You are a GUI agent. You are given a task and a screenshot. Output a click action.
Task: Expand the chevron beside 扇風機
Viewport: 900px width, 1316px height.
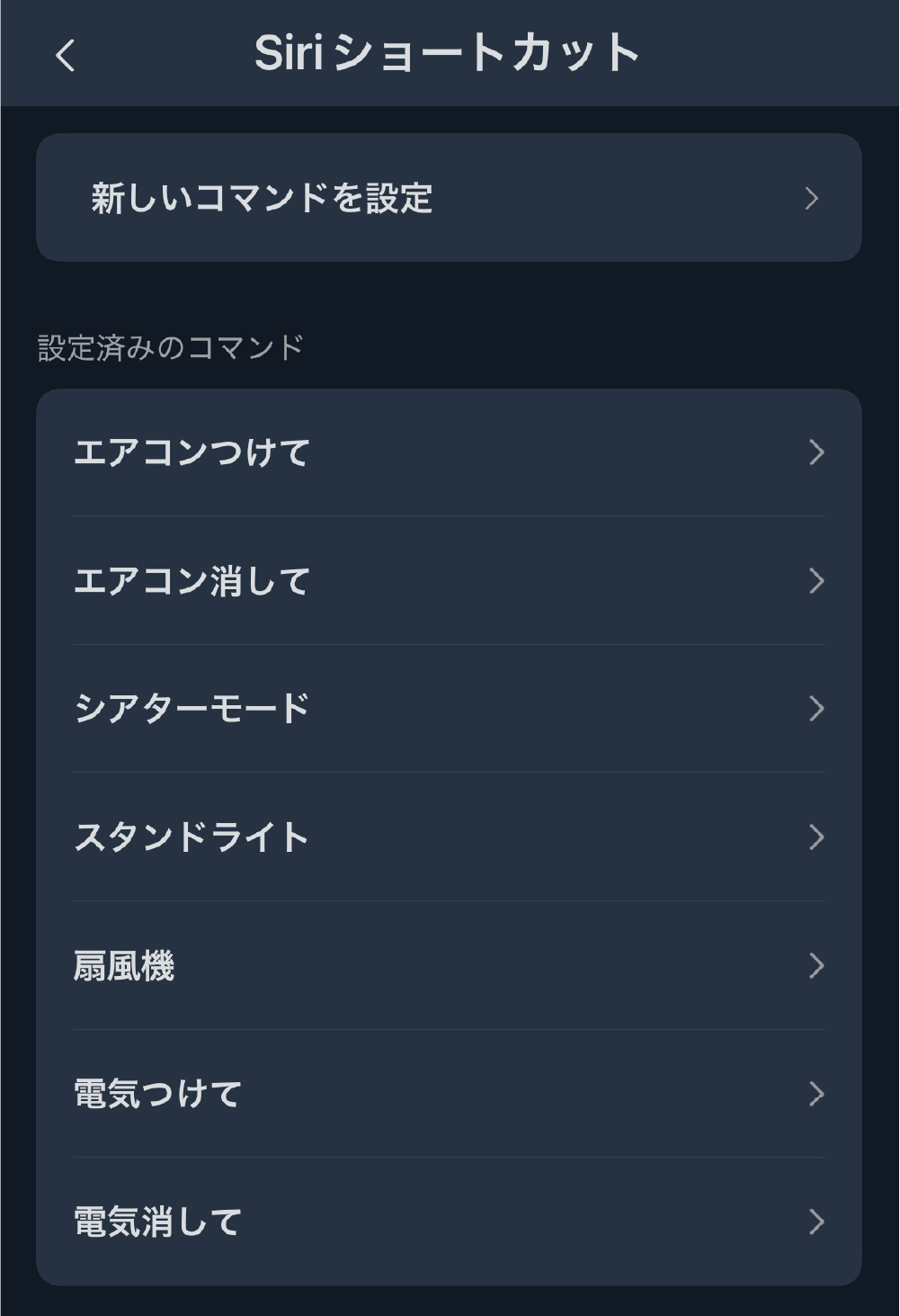point(818,967)
